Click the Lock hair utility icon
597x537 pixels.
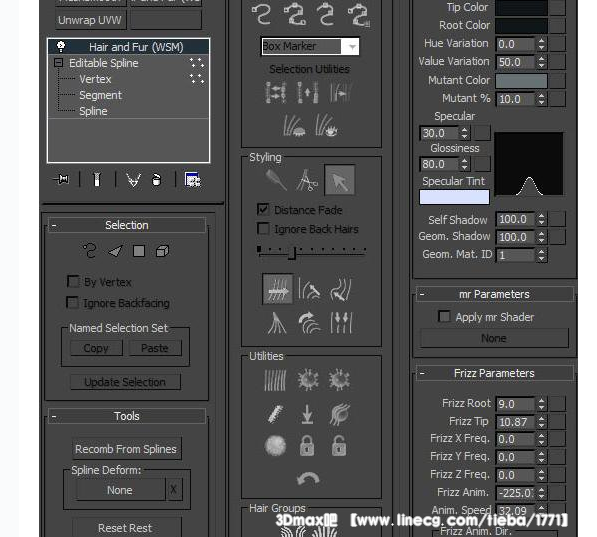click(x=307, y=446)
